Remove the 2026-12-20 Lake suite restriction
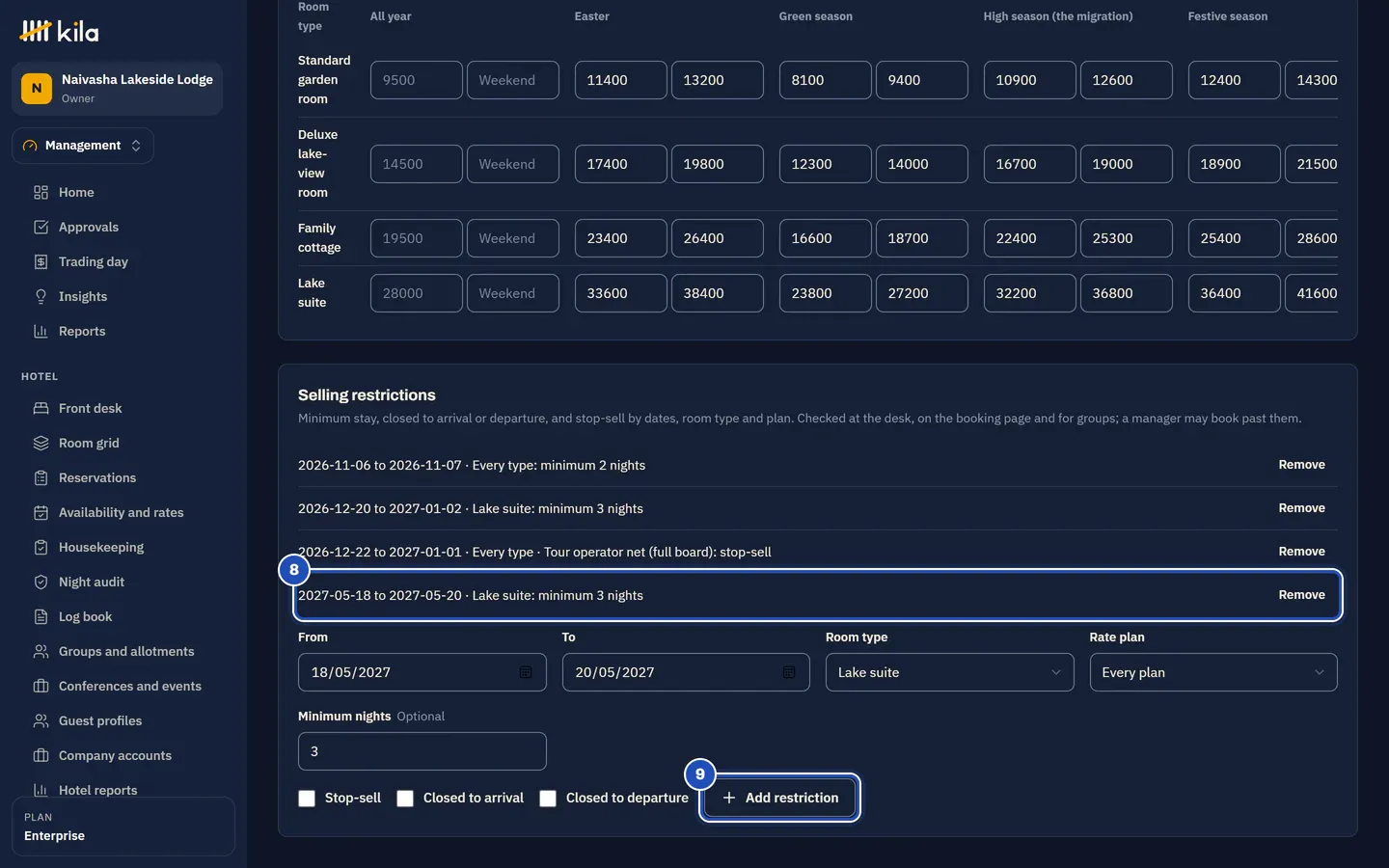This screenshot has height=868, width=1389. coord(1301,508)
